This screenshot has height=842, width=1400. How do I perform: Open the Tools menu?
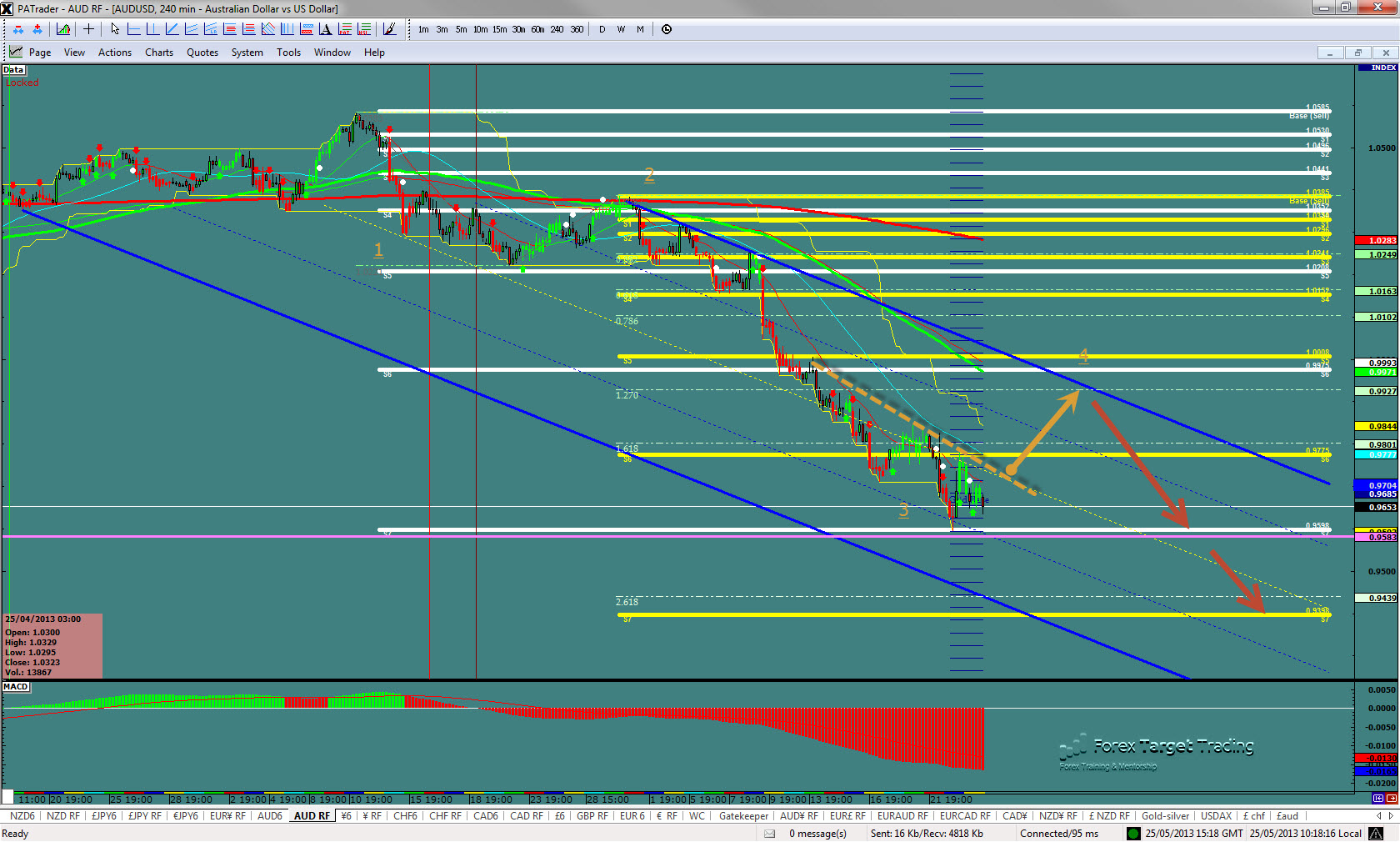pos(288,53)
